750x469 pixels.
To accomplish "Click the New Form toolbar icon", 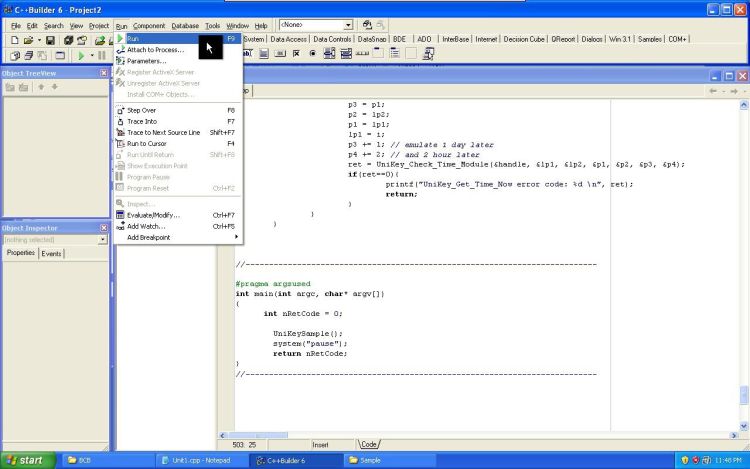I will pos(60,56).
